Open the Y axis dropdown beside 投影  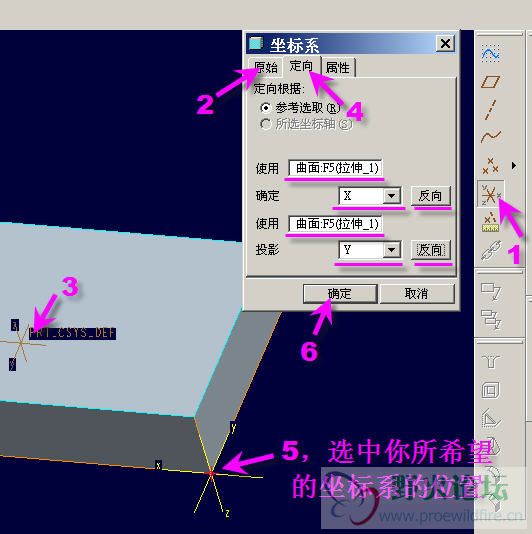tap(391, 250)
